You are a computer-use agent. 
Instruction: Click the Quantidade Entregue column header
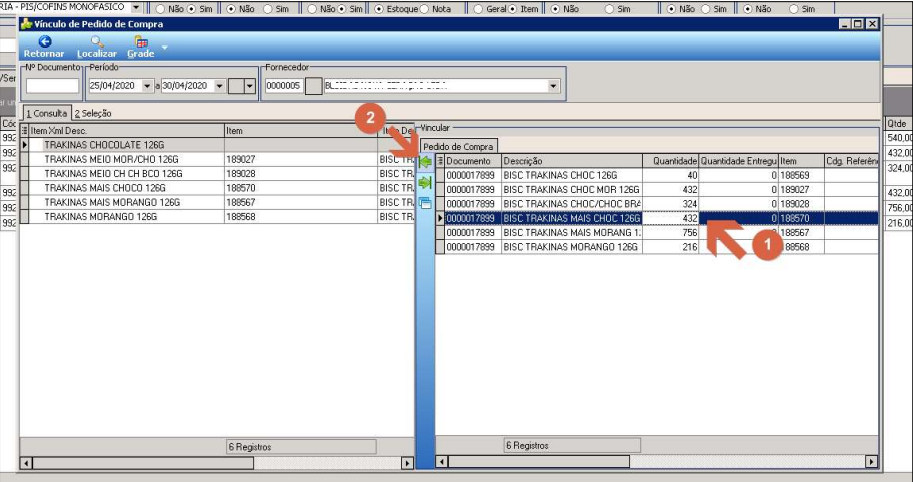click(x=739, y=161)
